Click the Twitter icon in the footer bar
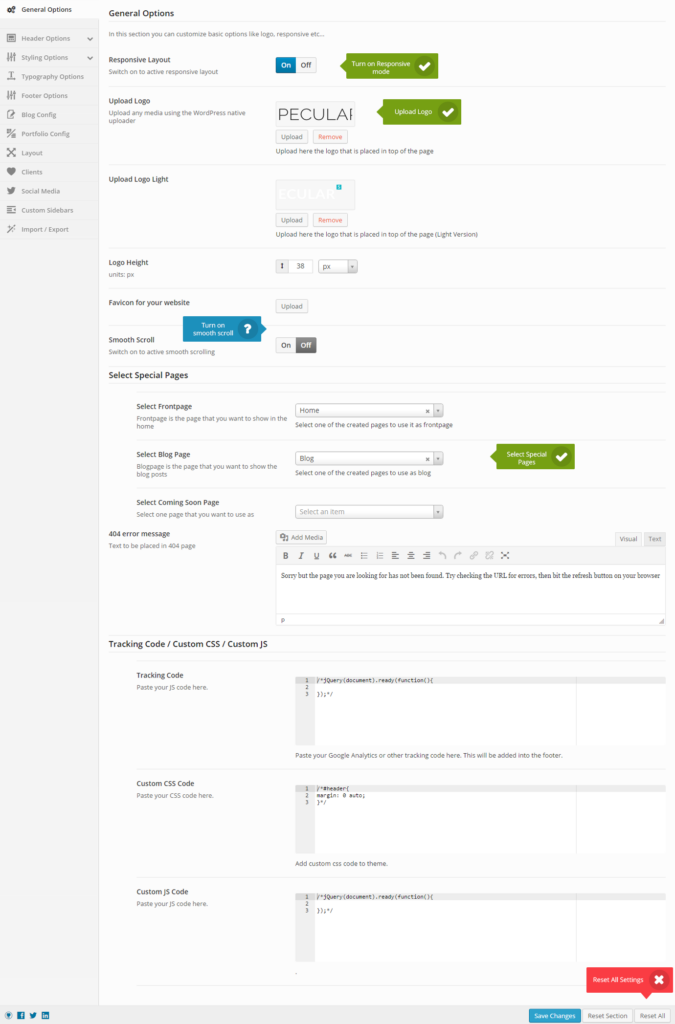The image size is (675, 1024). point(33,1016)
